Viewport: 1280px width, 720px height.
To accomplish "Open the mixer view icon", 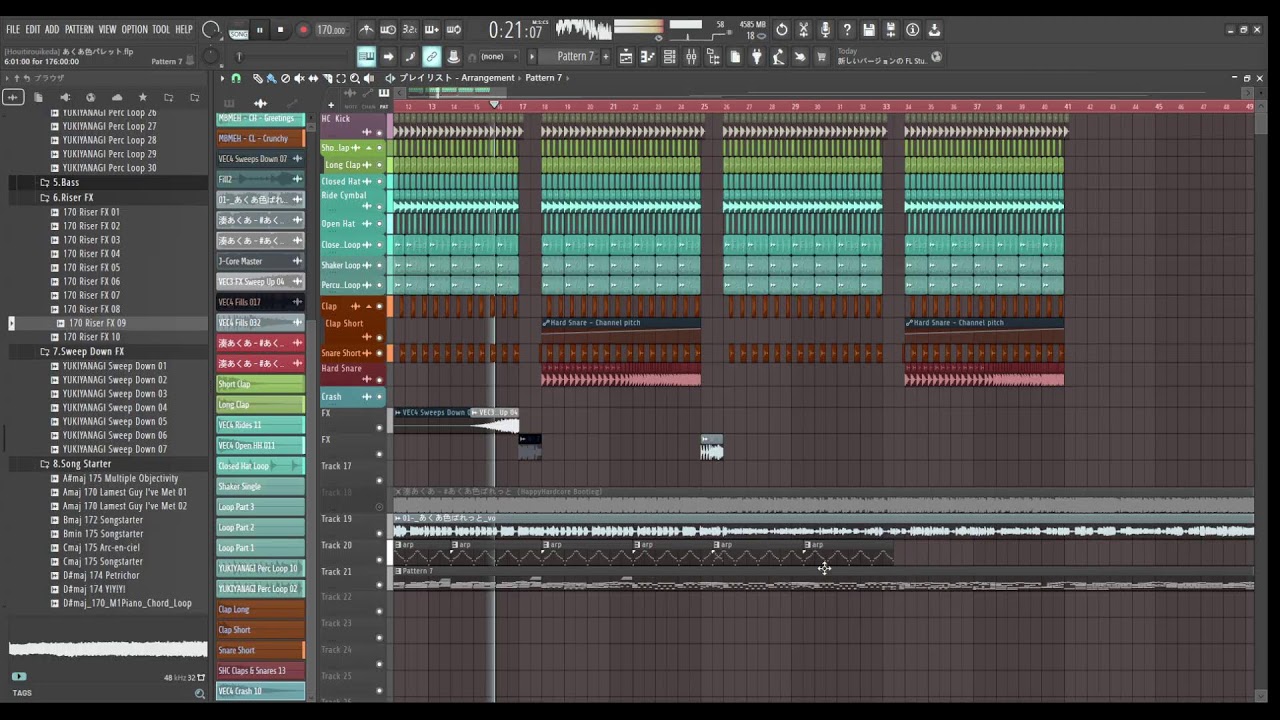I will pos(691,56).
